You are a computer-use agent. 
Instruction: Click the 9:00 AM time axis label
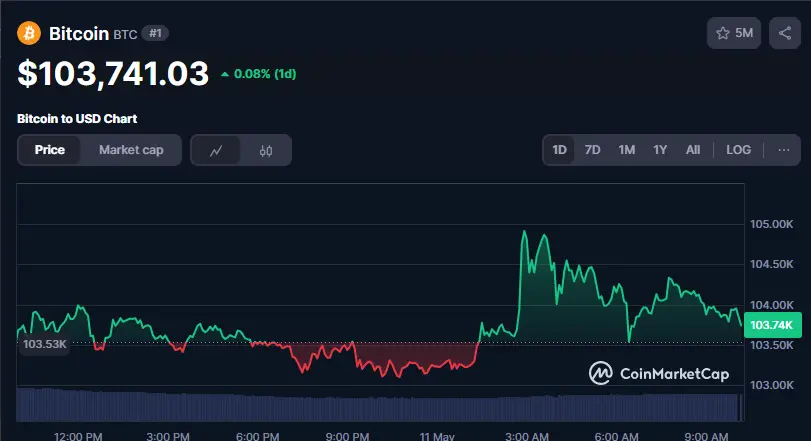pyautogui.click(x=706, y=436)
